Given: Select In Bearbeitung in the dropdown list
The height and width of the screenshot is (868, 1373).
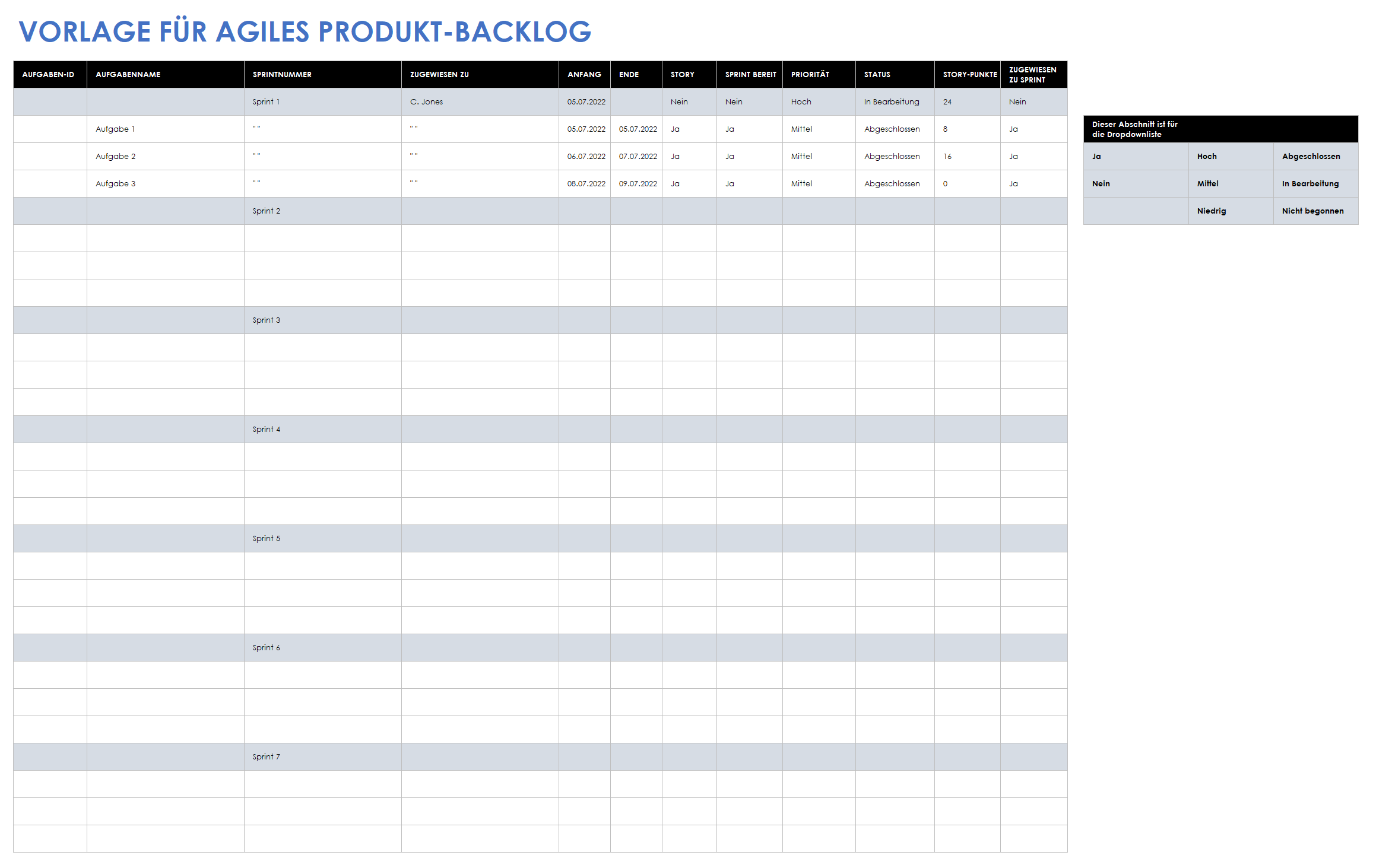Looking at the screenshot, I should pyautogui.click(x=1316, y=183).
